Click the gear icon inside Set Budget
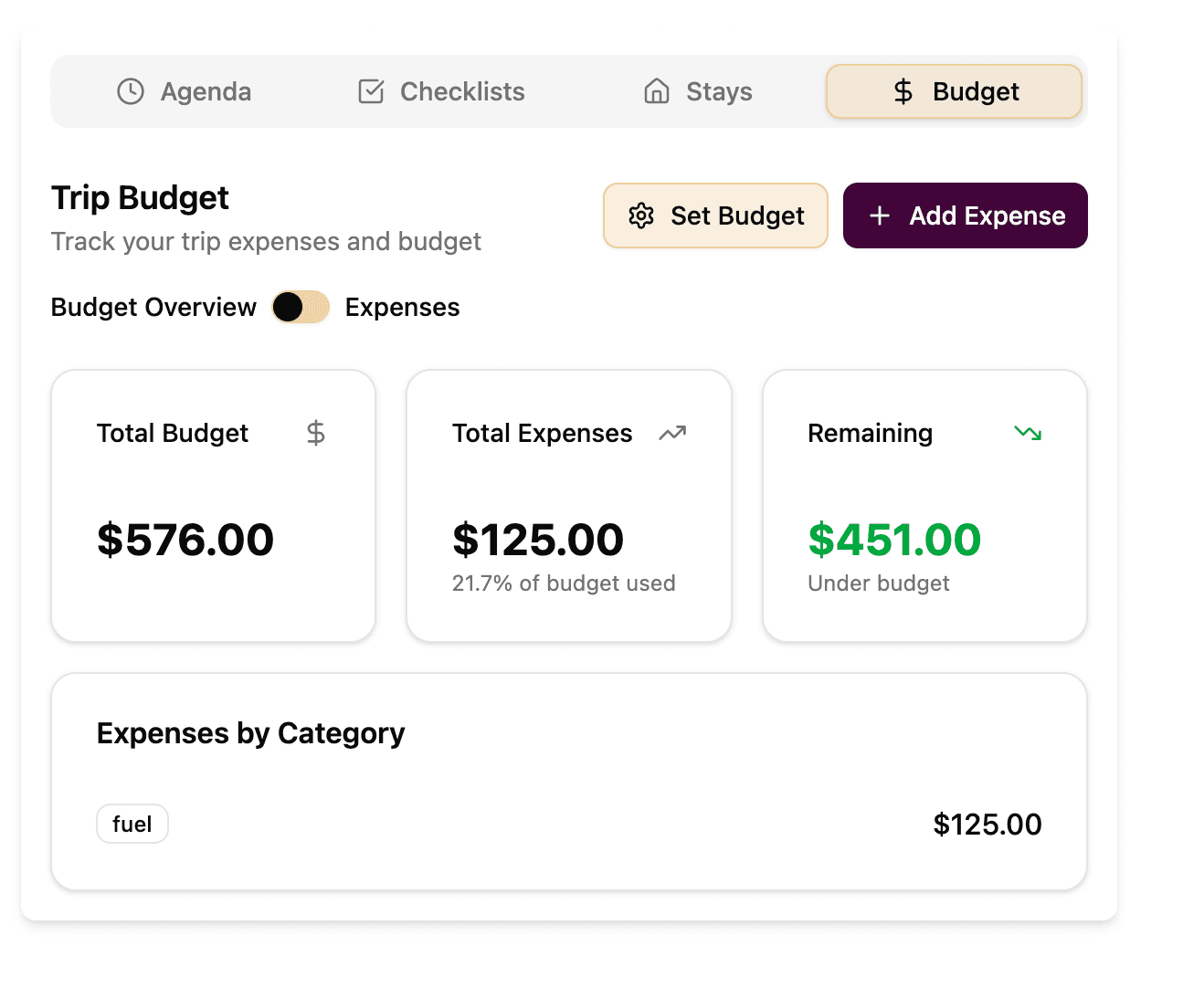 (x=642, y=215)
